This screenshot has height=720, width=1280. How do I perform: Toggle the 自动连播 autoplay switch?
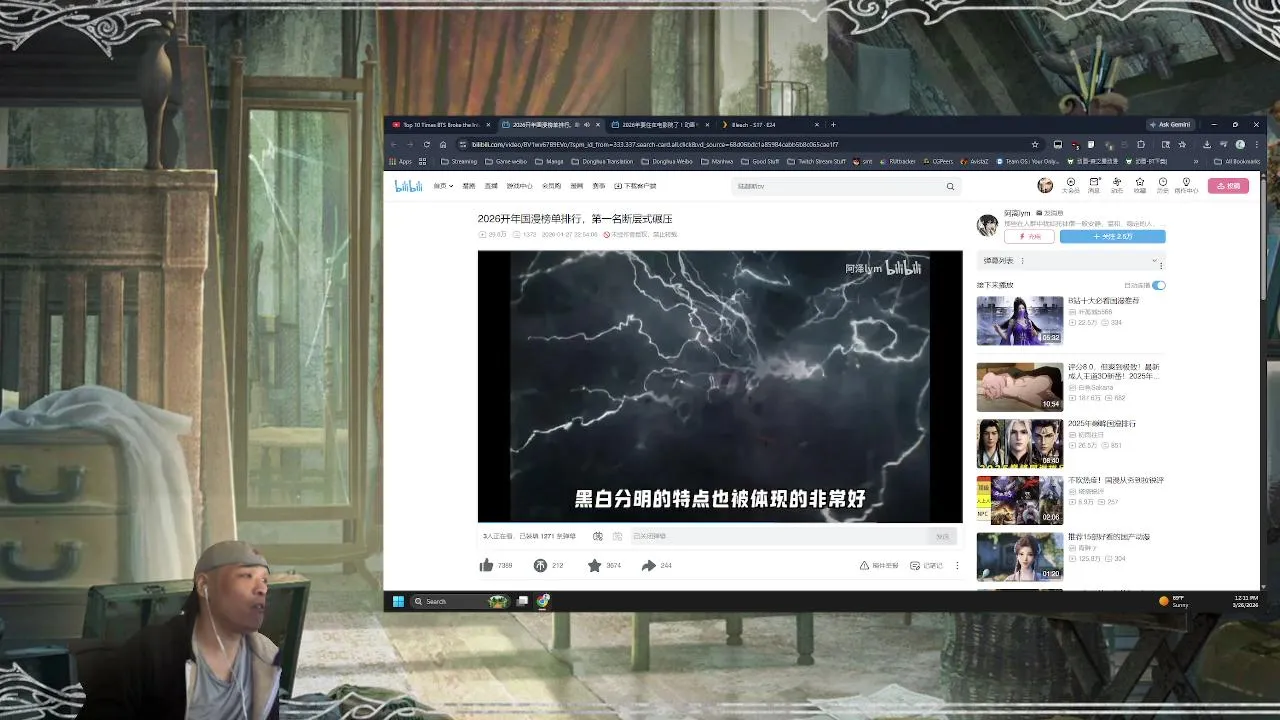click(1158, 285)
